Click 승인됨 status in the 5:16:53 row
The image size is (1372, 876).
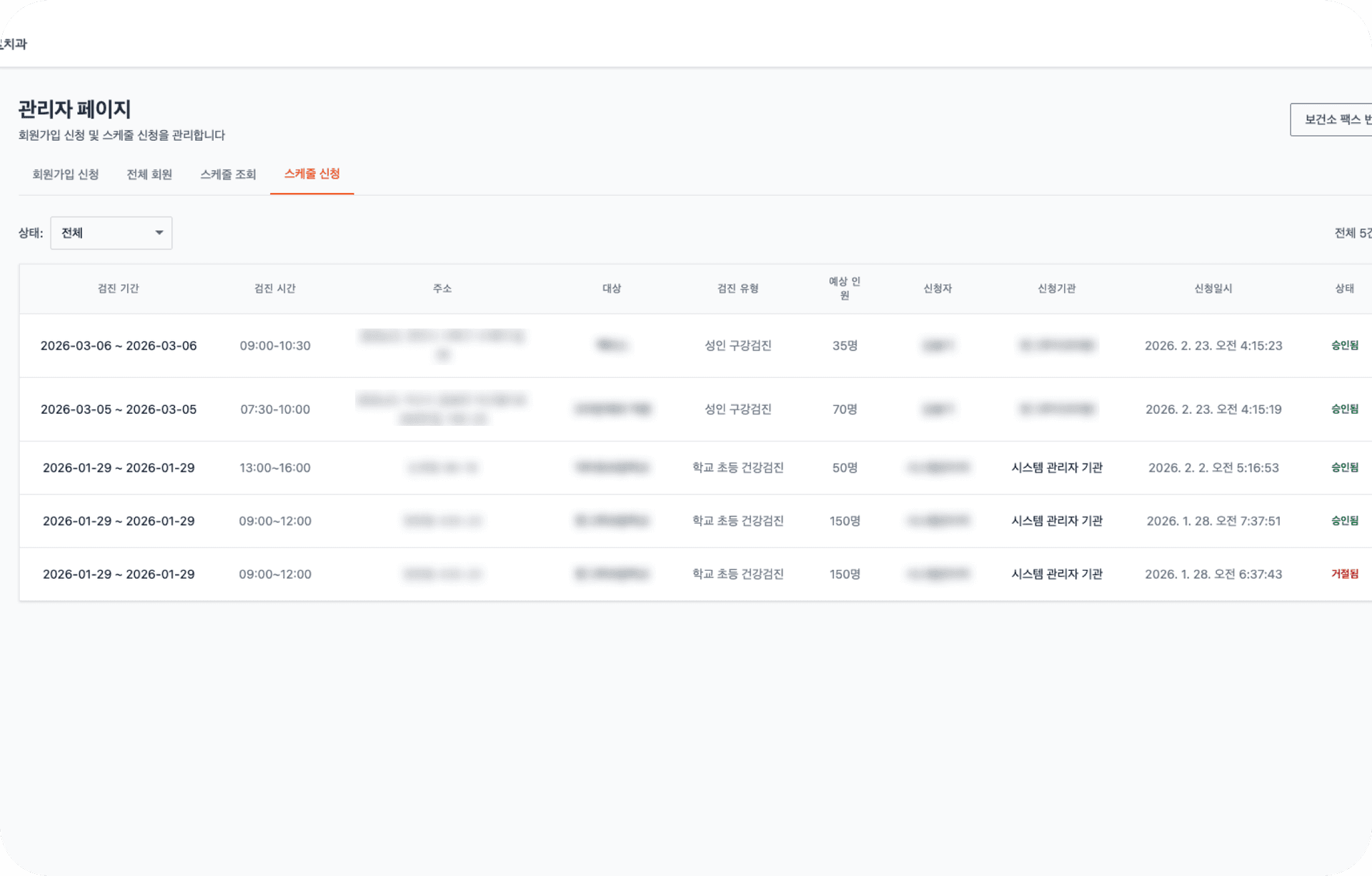(1345, 467)
